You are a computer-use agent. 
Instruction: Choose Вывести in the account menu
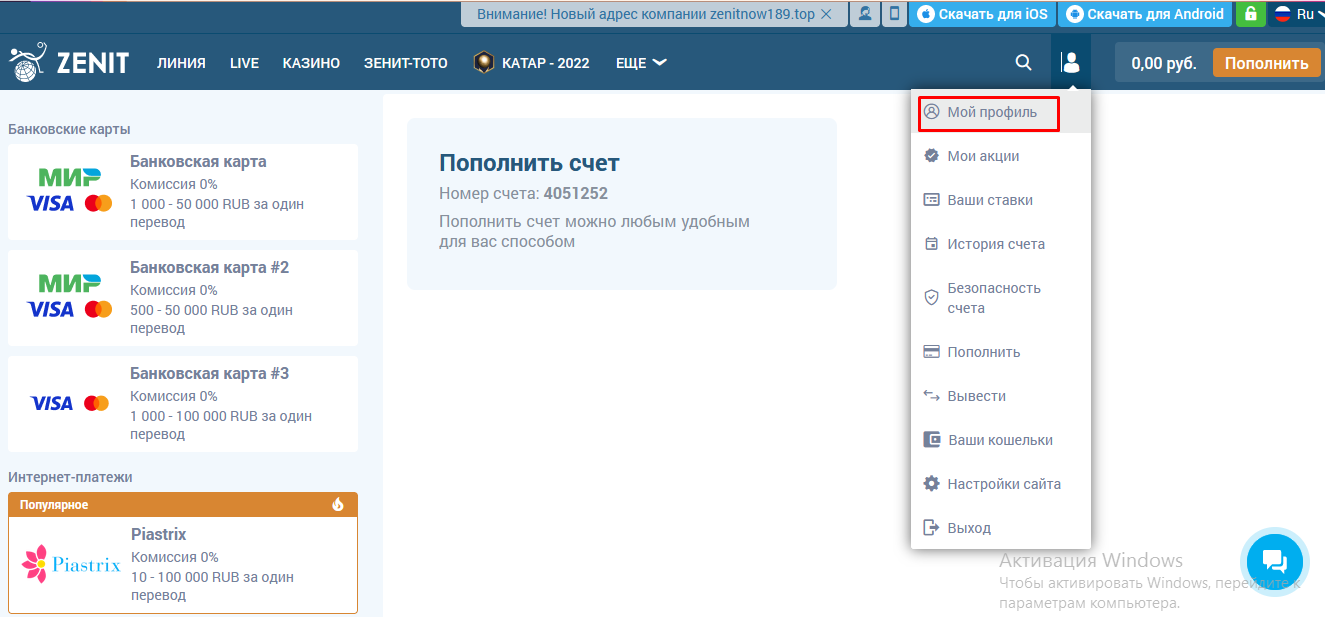976,396
